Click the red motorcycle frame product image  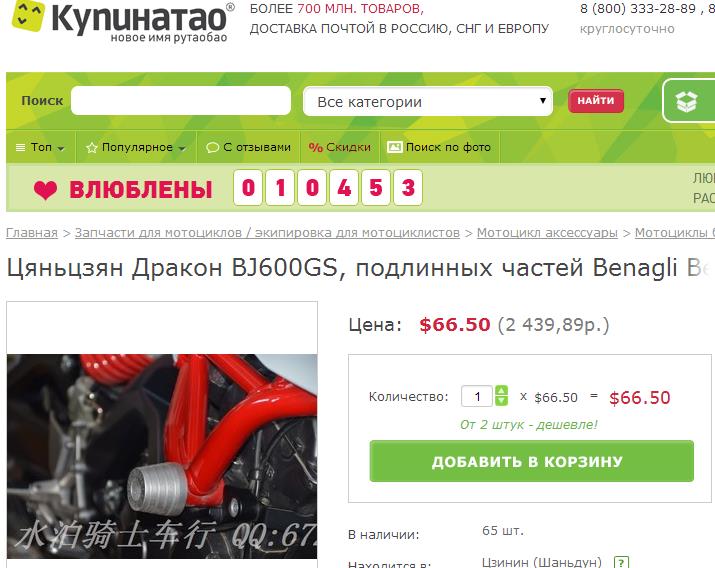point(162,456)
